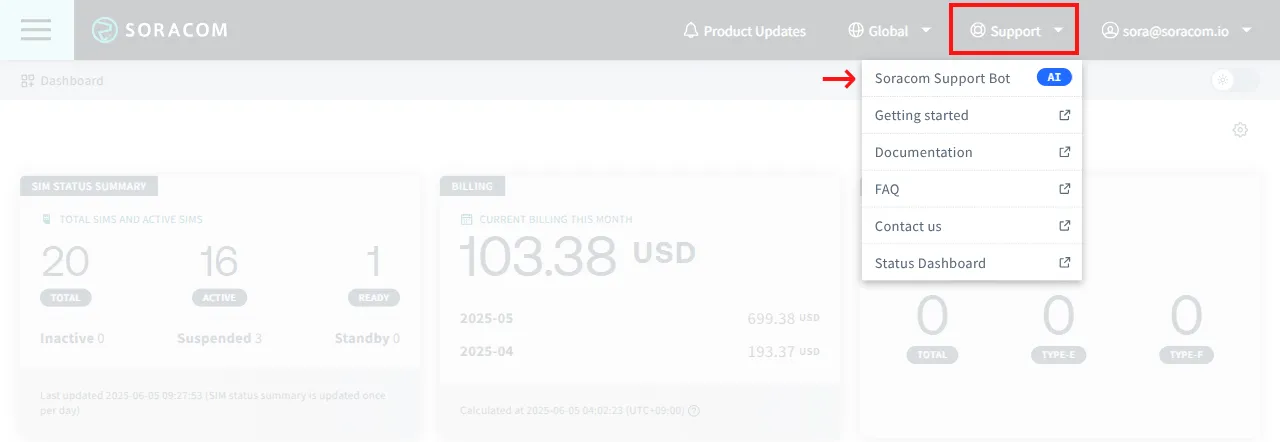1280x442 pixels.
Task: Click the Soracom logo icon
Action: (104, 30)
